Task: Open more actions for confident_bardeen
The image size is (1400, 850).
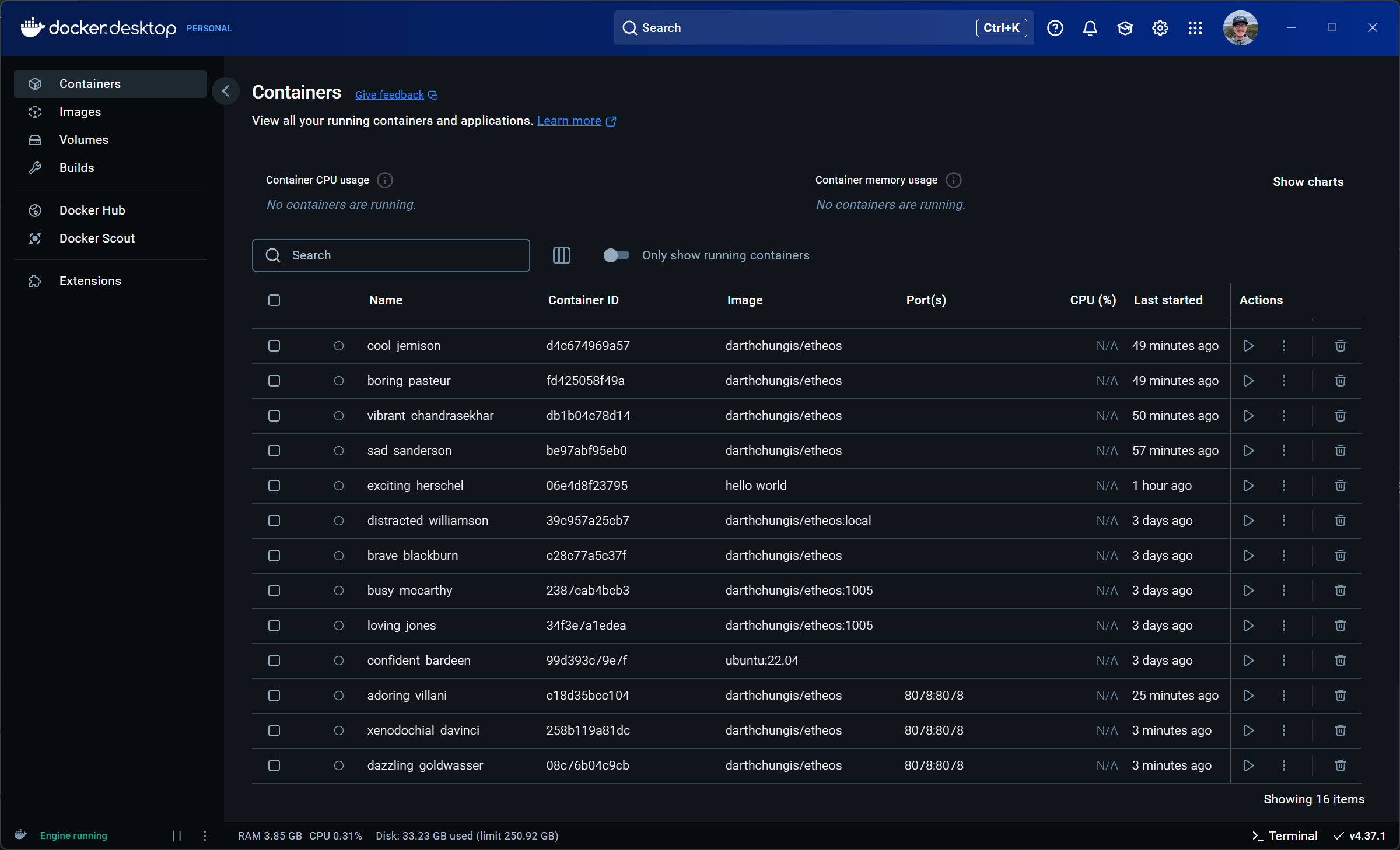Action: pos(1283,661)
